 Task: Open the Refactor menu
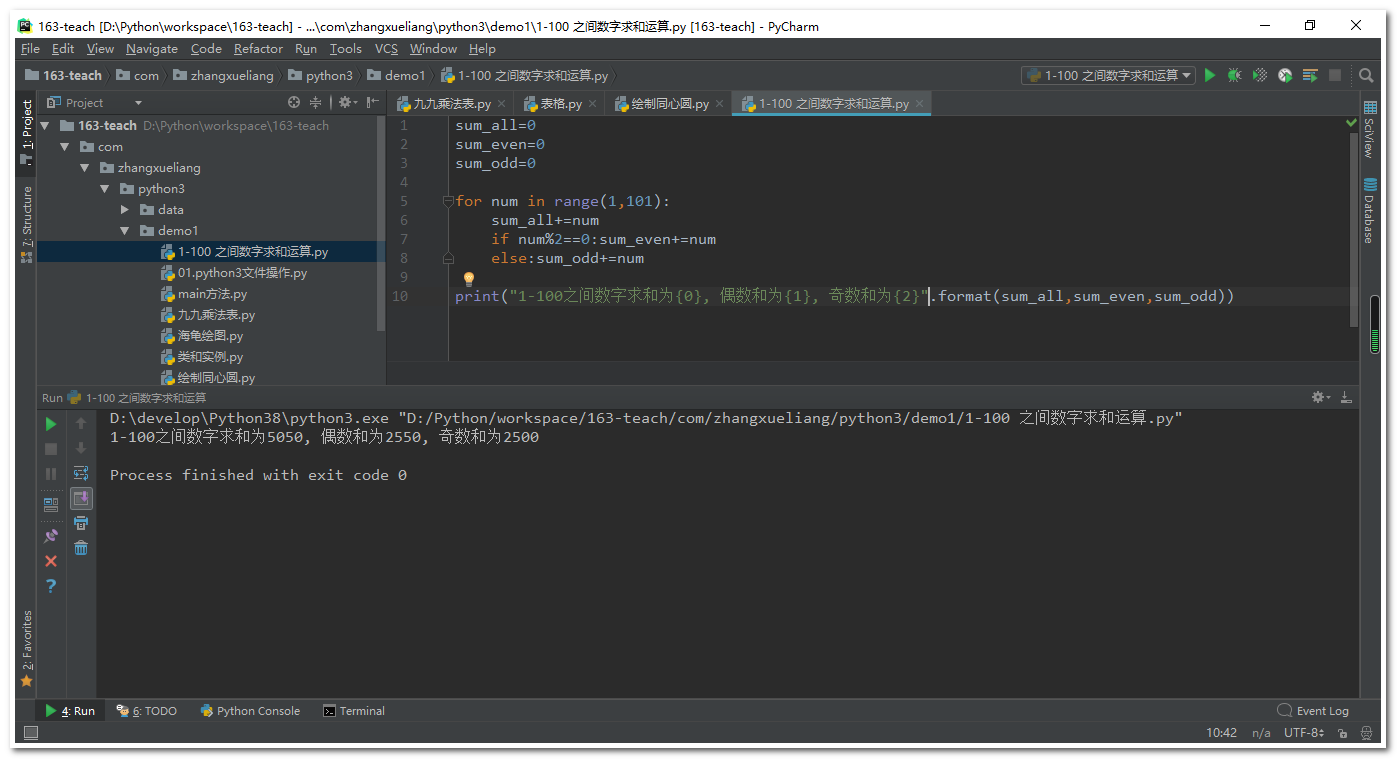[258, 49]
